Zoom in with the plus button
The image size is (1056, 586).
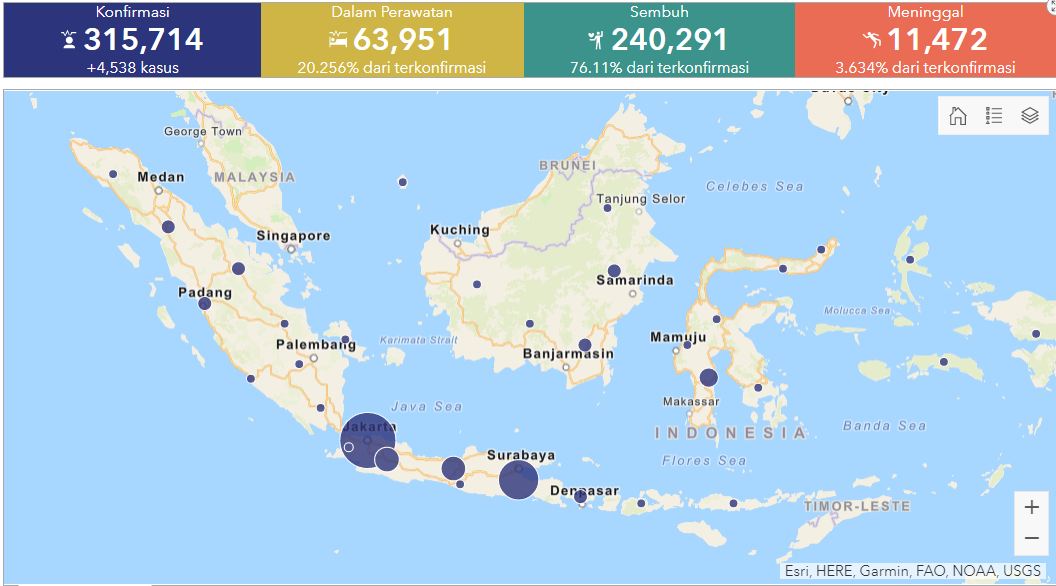1032,507
